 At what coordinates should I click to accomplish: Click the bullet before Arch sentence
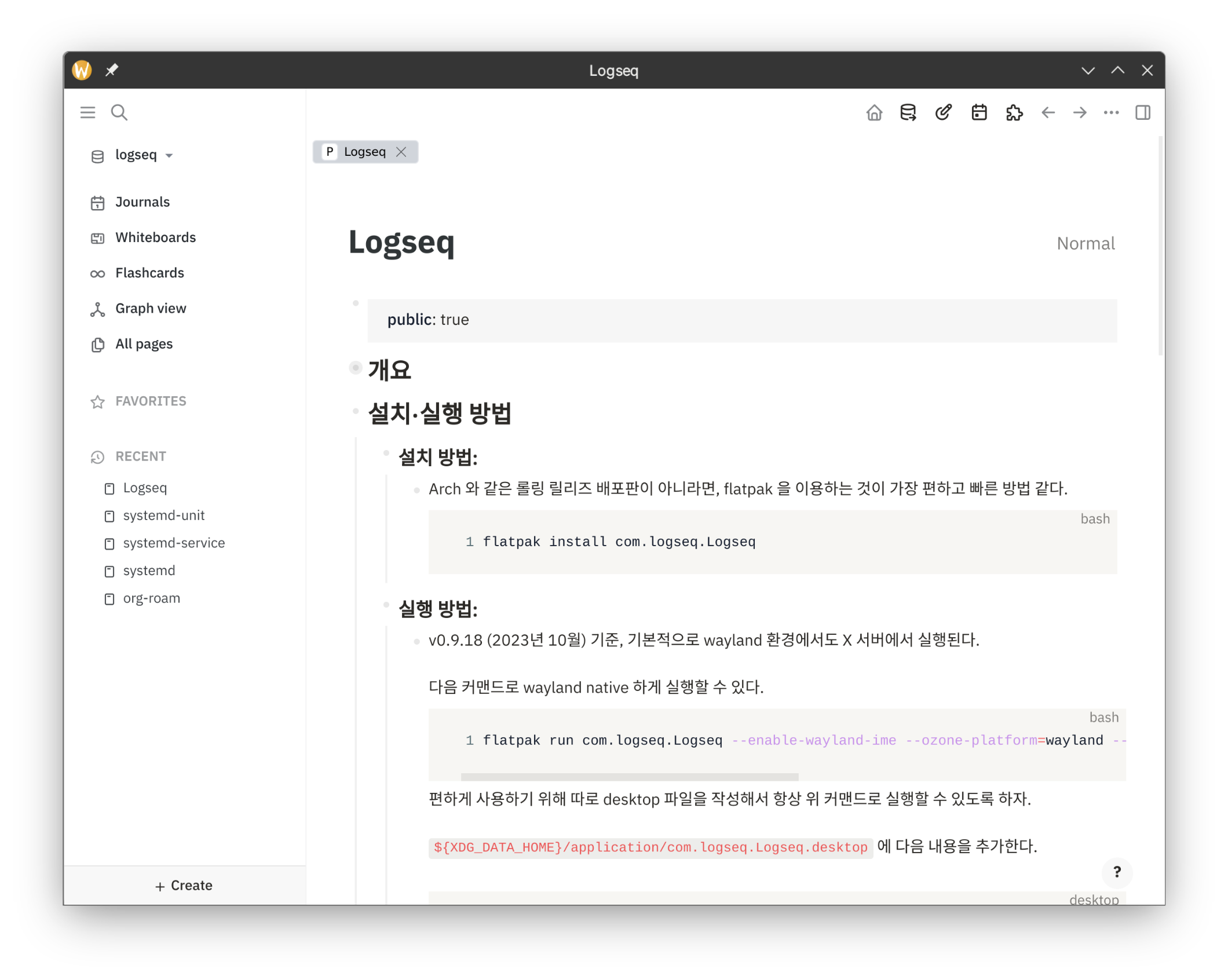416,491
